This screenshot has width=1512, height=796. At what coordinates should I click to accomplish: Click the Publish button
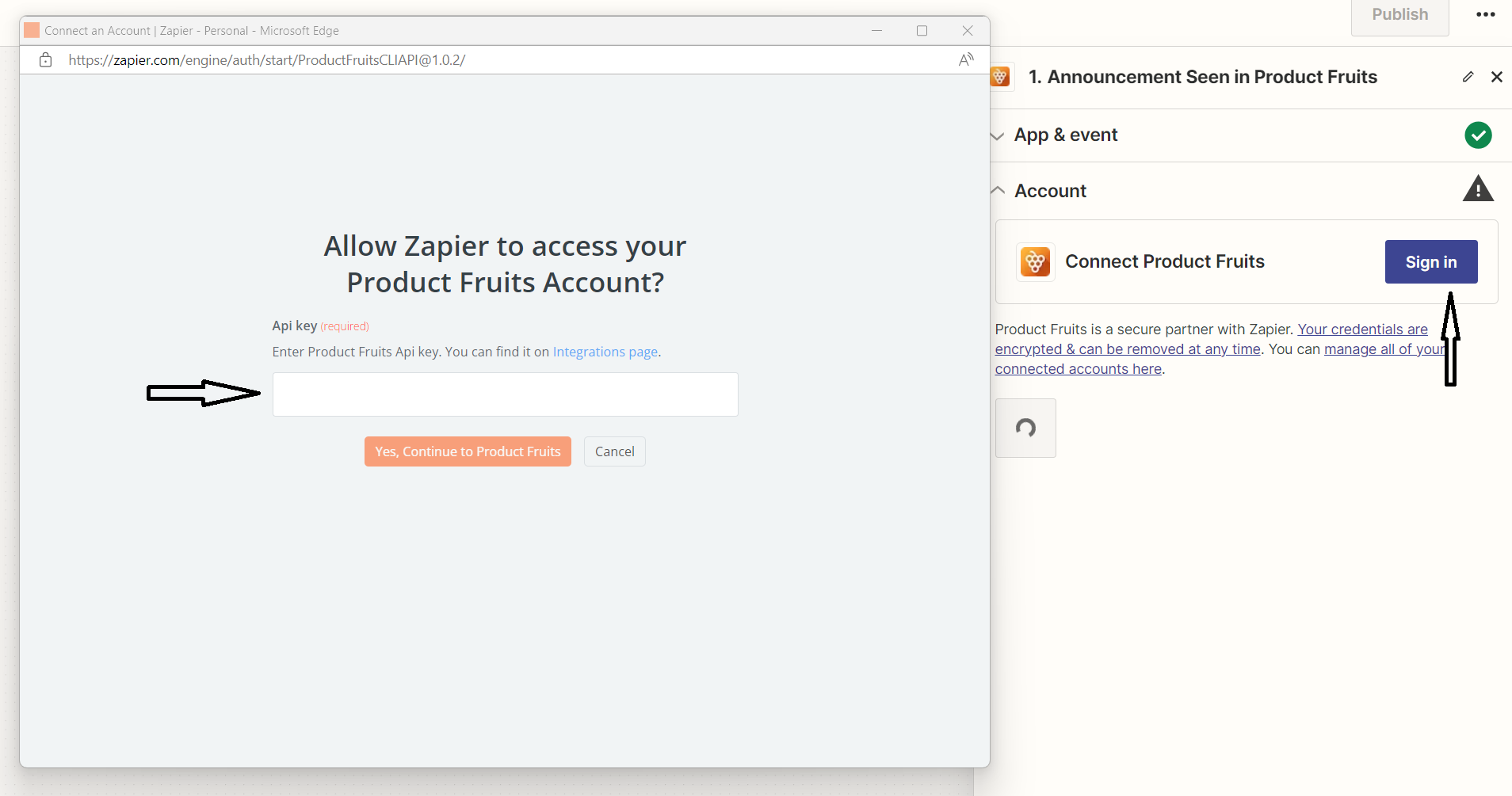pyautogui.click(x=1399, y=13)
